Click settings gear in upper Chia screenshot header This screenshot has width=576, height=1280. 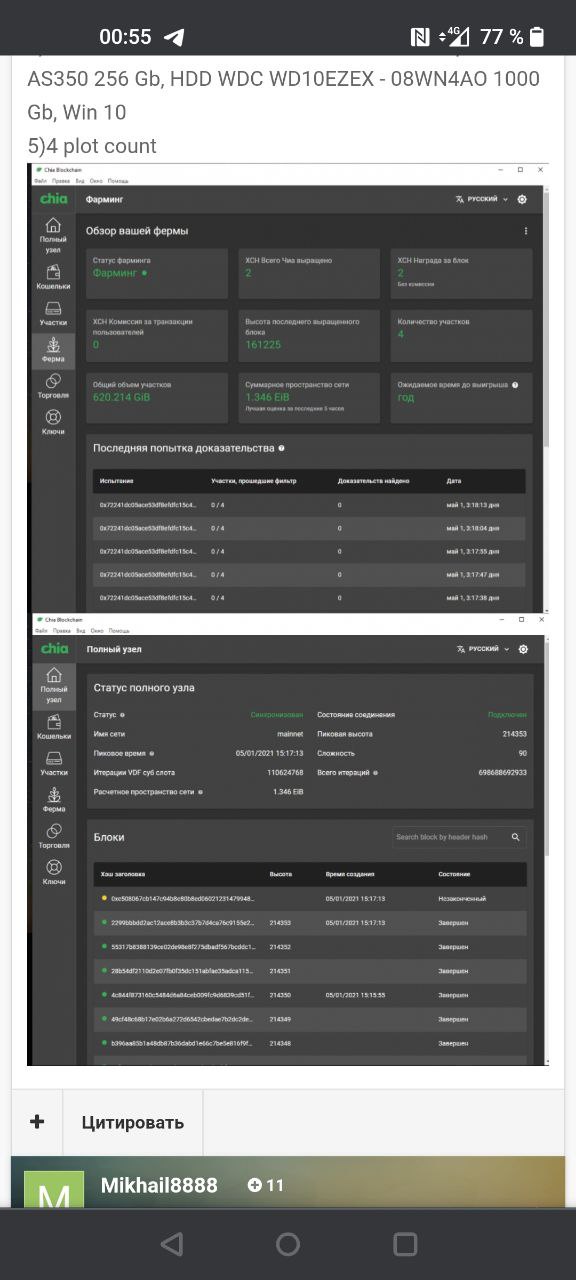(522, 199)
